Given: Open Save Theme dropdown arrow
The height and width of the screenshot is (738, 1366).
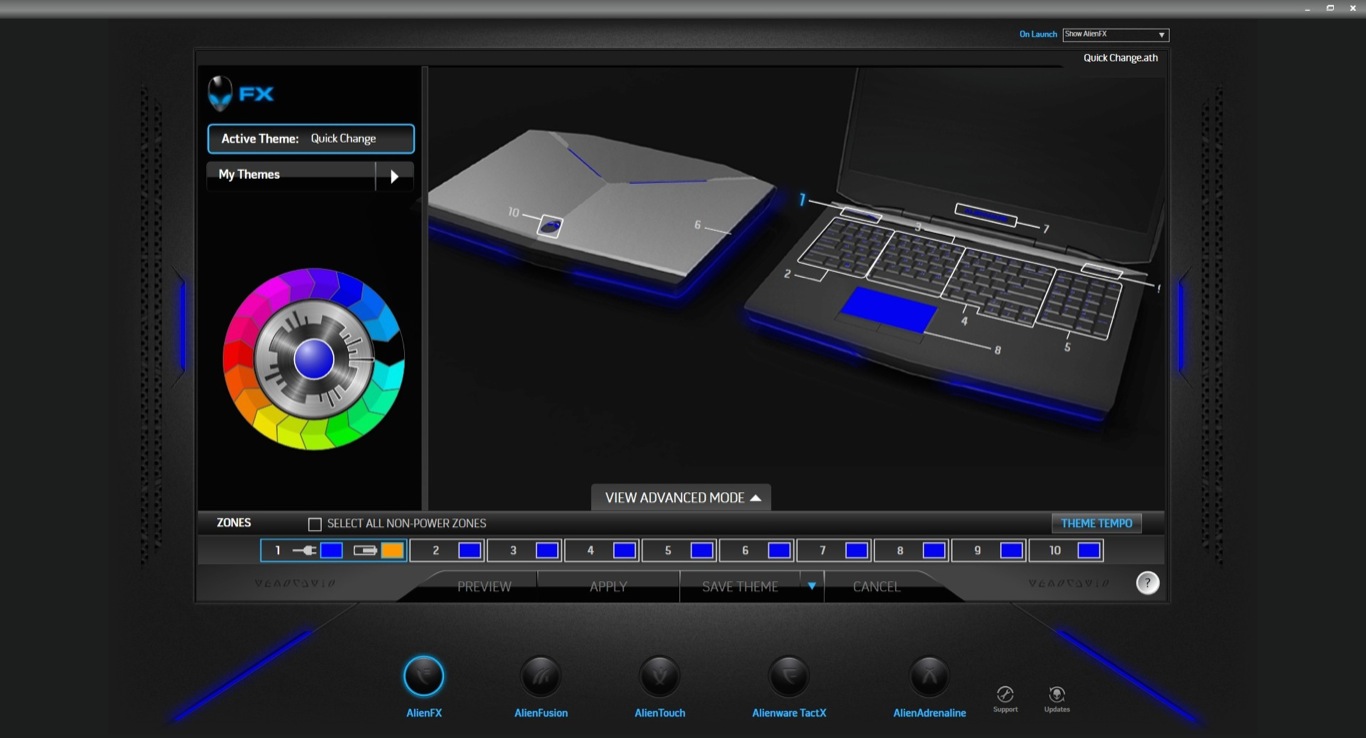Looking at the screenshot, I should [812, 586].
